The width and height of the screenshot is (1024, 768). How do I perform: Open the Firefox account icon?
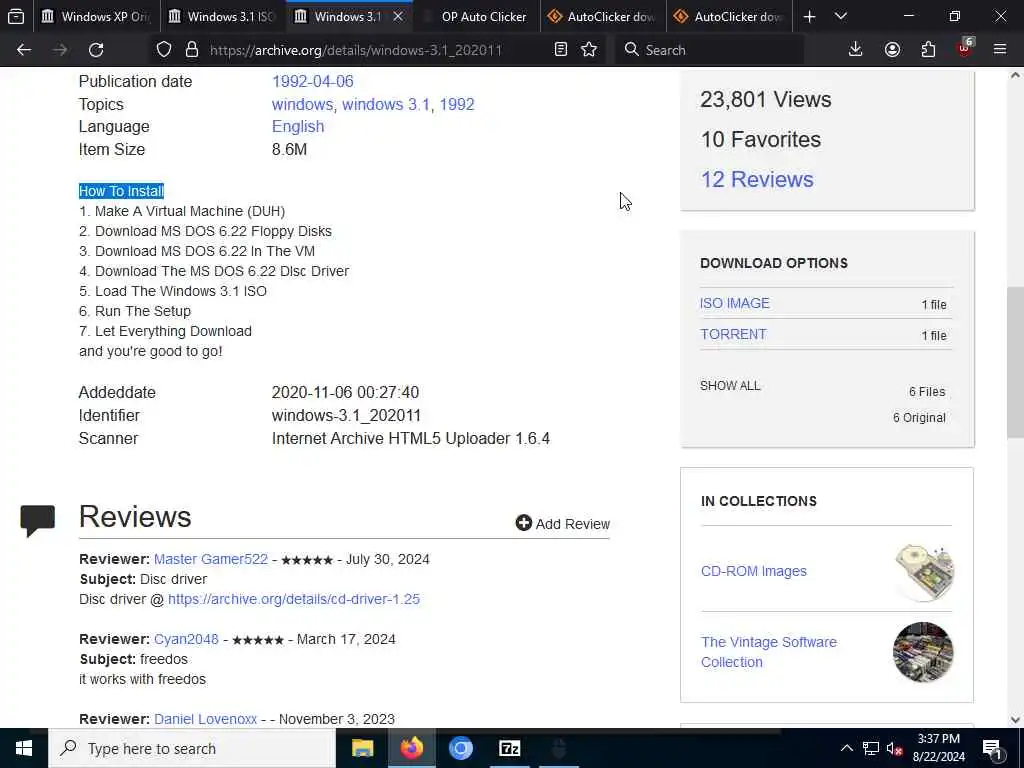pos(892,50)
